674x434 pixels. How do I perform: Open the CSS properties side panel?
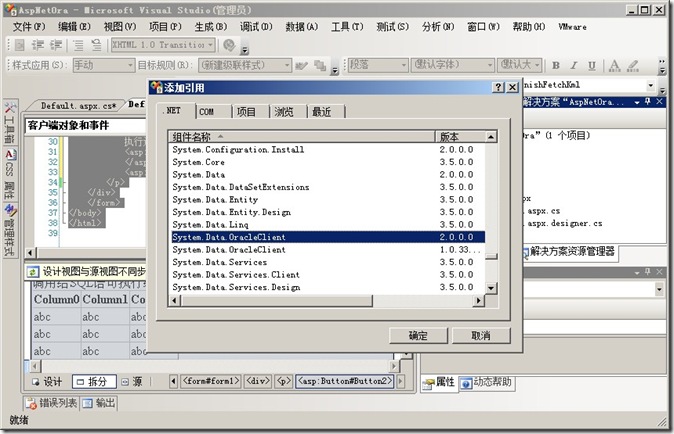(x=10, y=173)
